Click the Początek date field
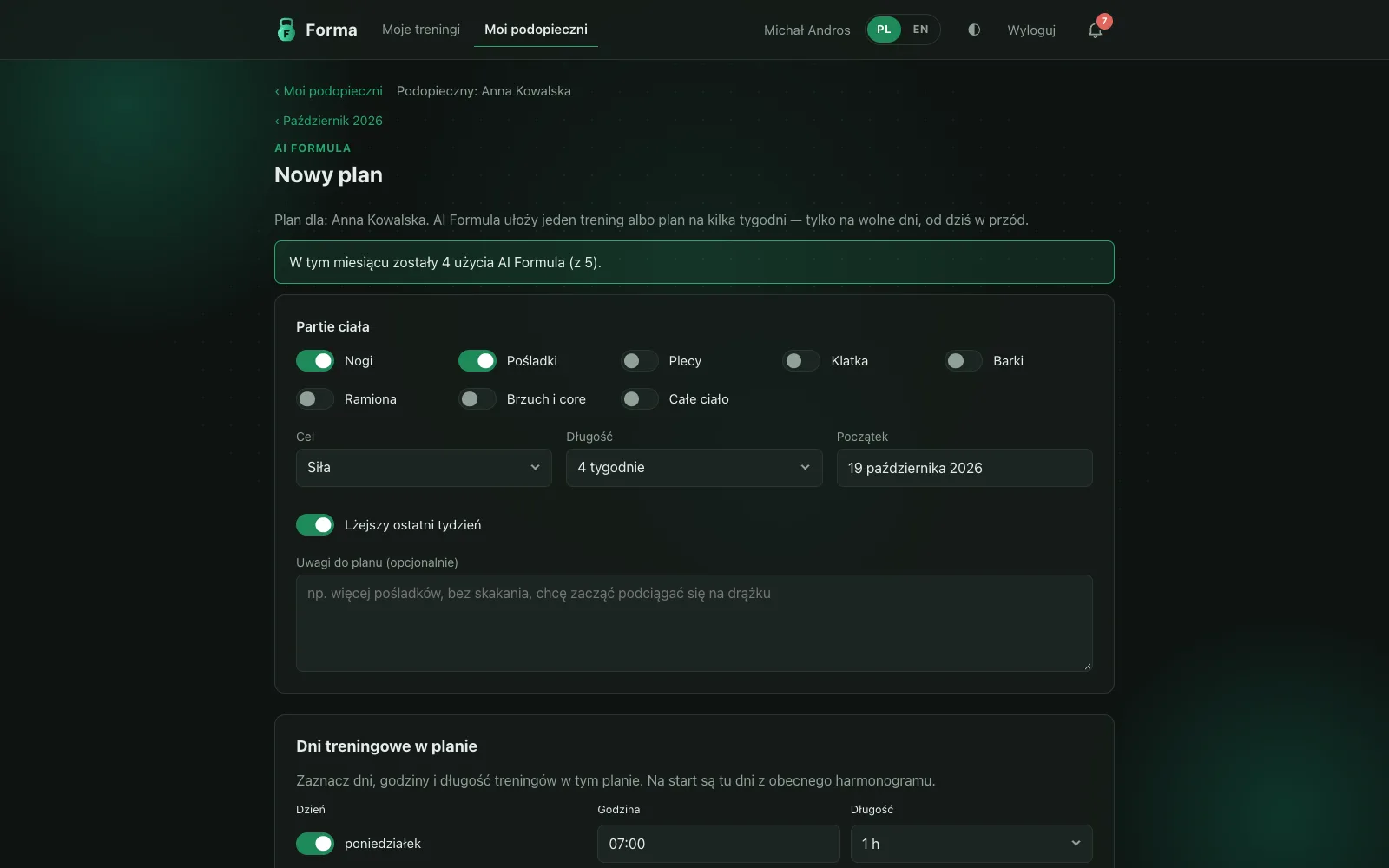This screenshot has width=1389, height=868. [x=964, y=468]
